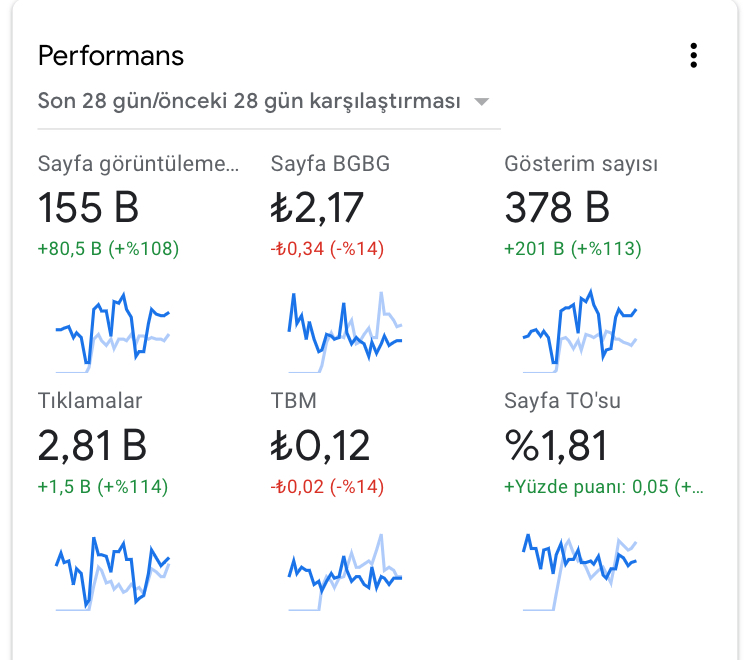
Task: Select the Sayfa görüntüleme metric label
Action: click(x=138, y=164)
